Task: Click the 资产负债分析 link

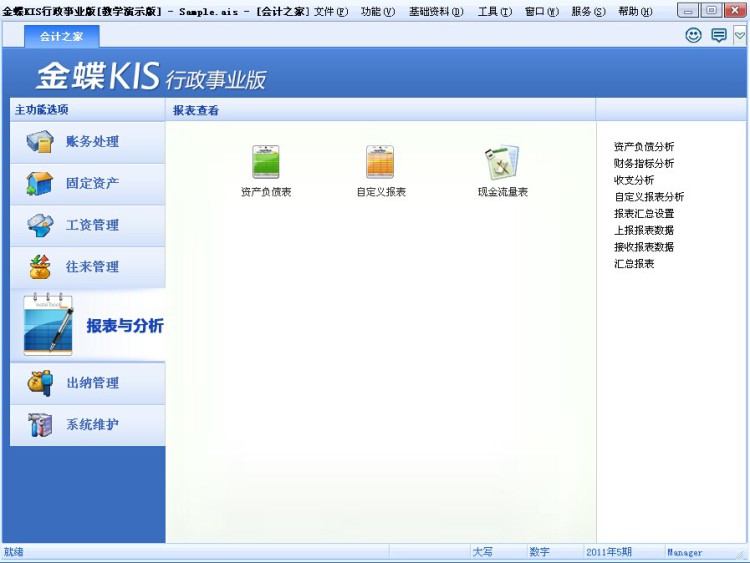Action: tap(643, 147)
